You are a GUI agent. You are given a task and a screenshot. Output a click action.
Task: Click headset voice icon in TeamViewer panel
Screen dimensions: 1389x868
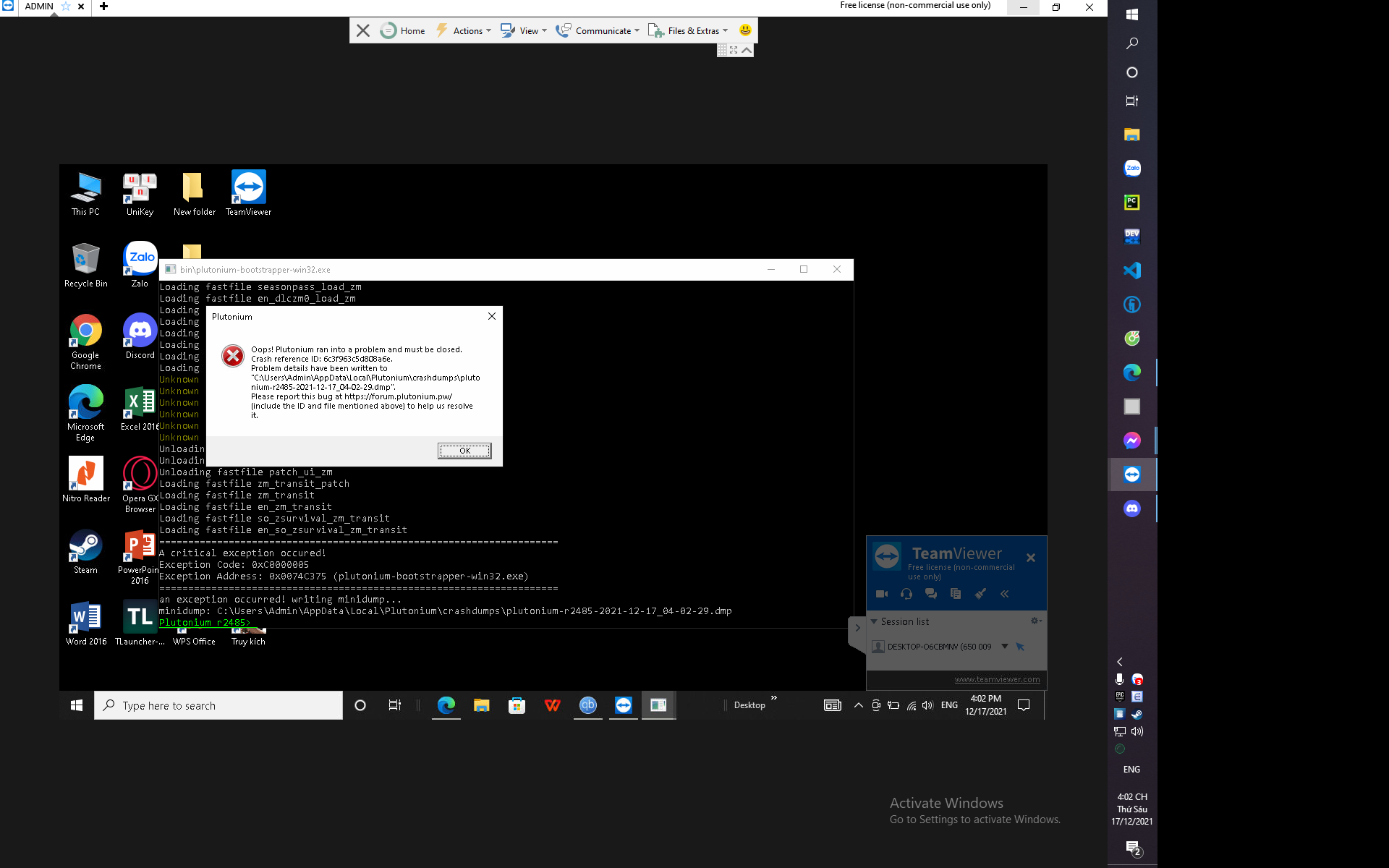[x=906, y=594]
